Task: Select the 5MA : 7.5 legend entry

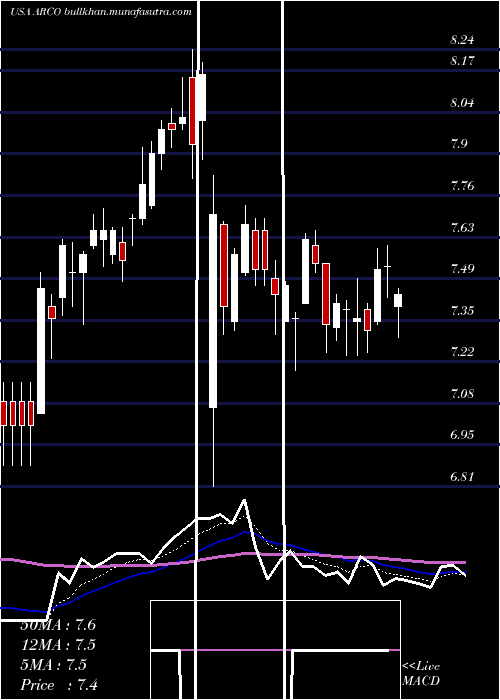Action: pyautogui.click(x=54, y=665)
